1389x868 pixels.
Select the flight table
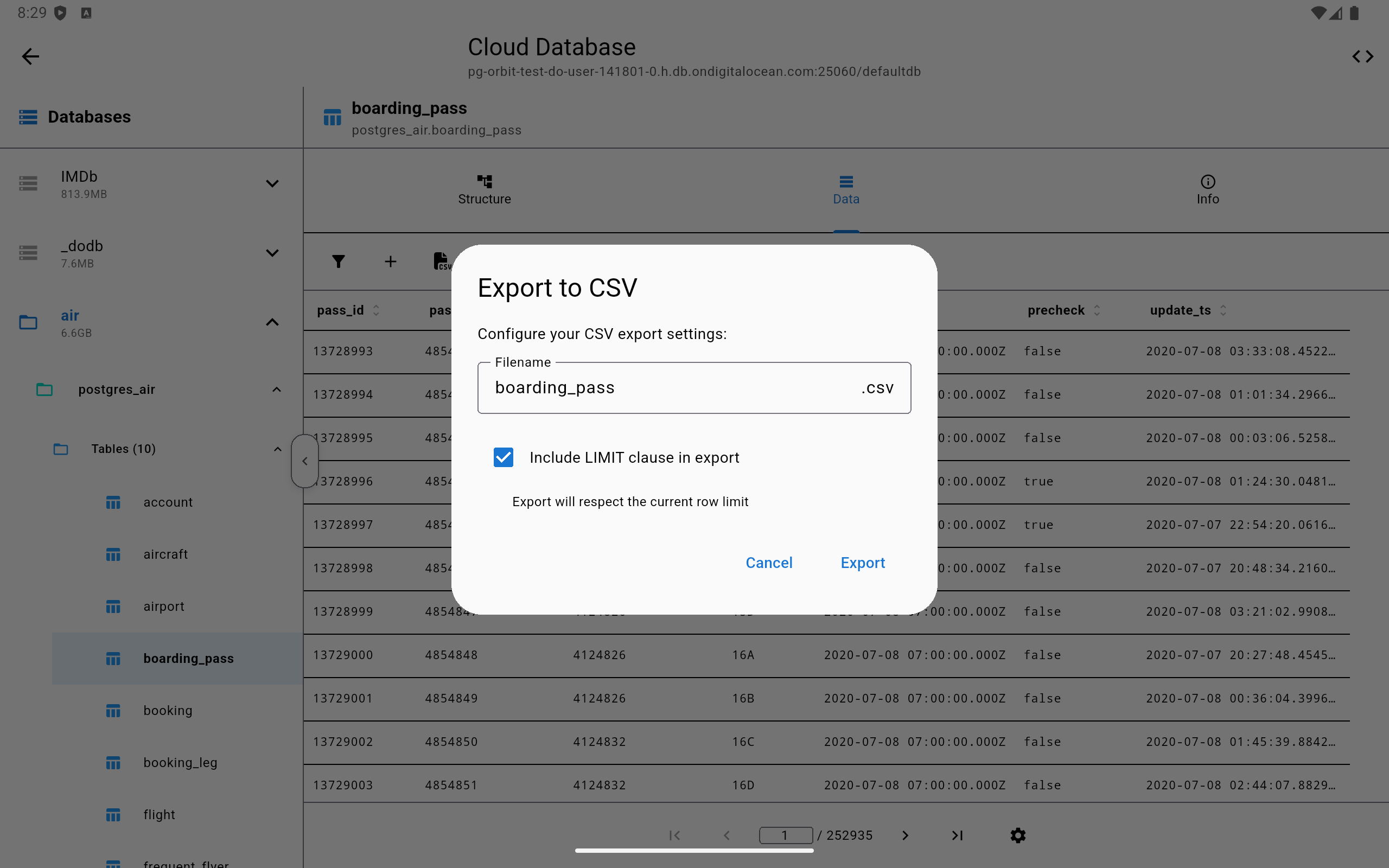(x=160, y=815)
